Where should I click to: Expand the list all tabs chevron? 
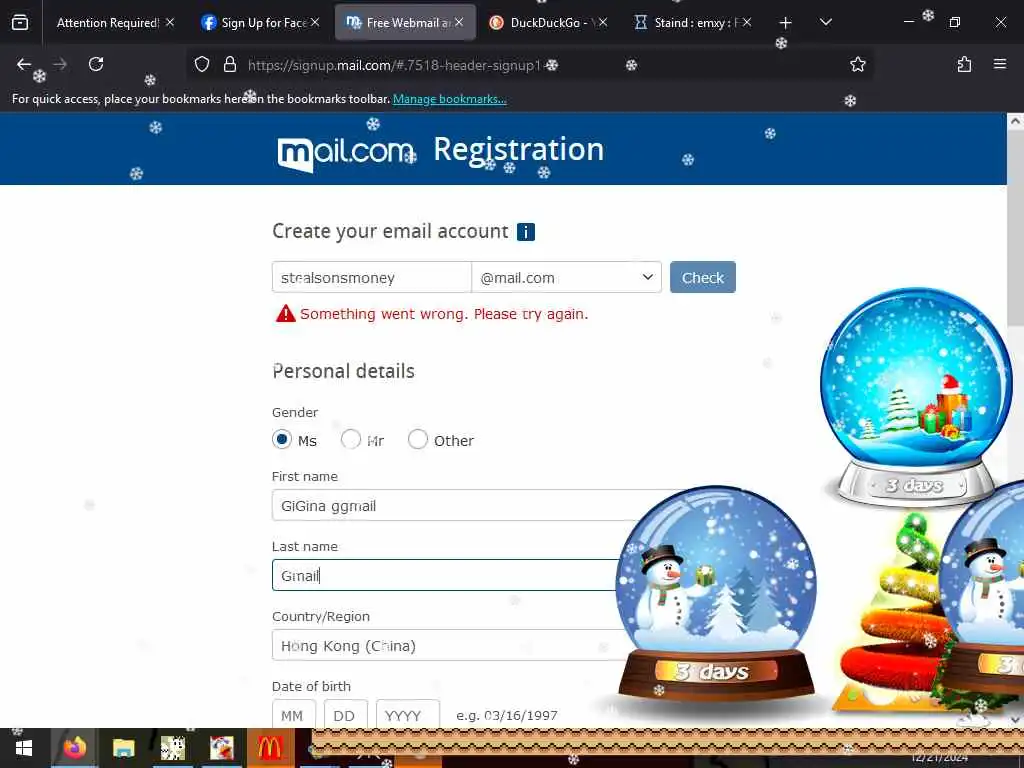click(x=825, y=23)
